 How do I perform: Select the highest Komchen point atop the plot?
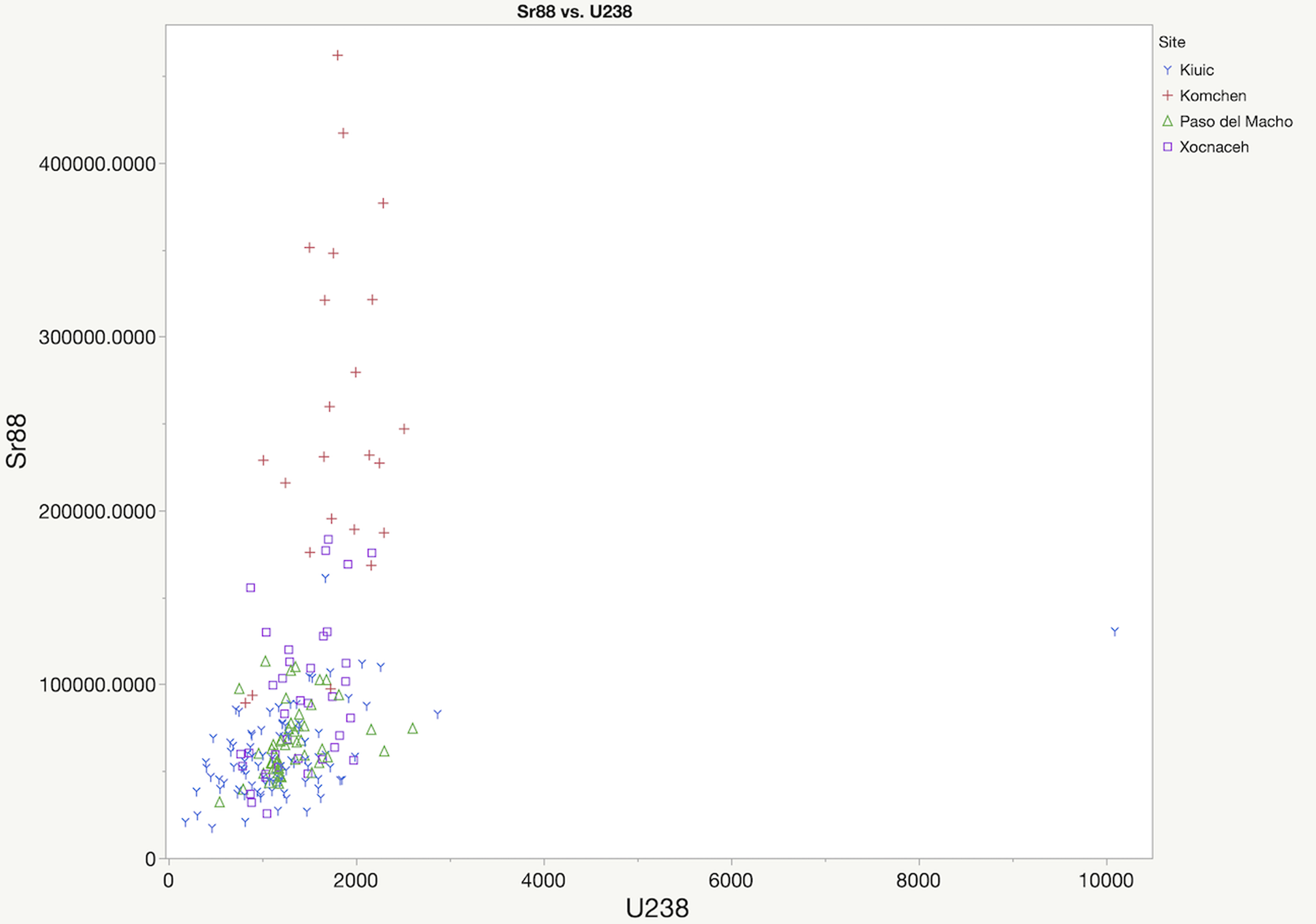[337, 55]
